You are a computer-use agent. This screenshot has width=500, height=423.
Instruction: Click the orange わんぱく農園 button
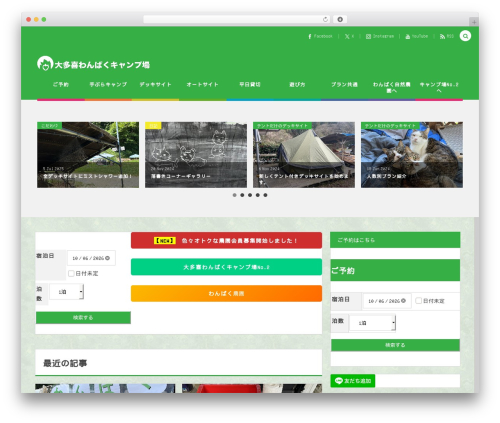(x=226, y=293)
